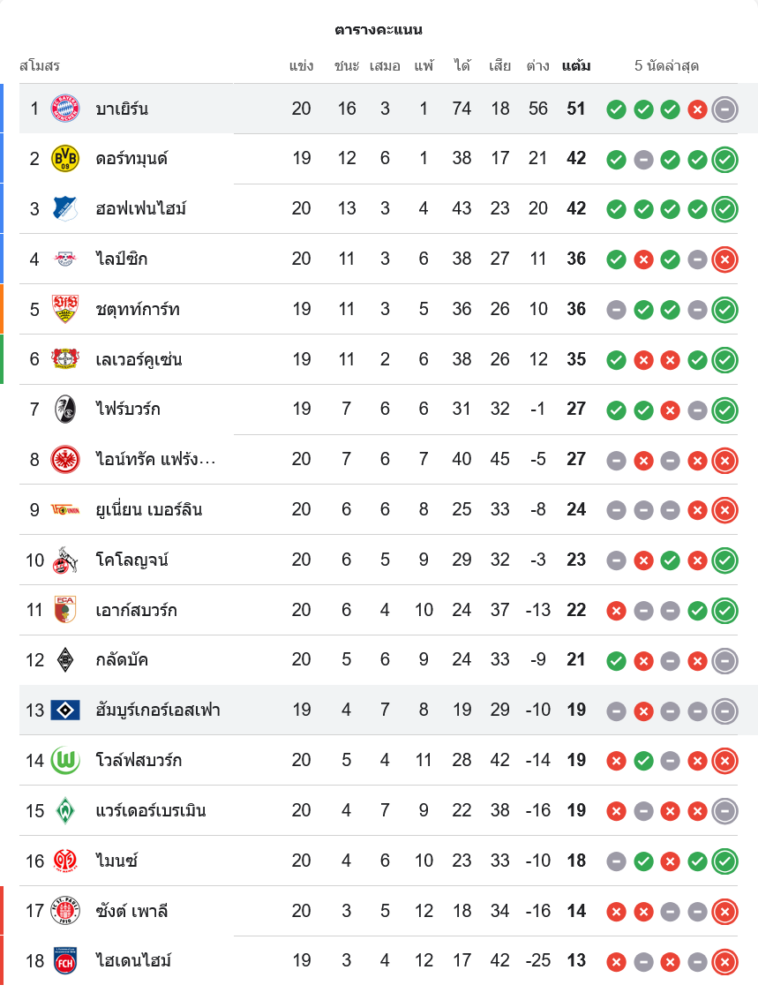
Task: Click the Bayer Leverkusen logo
Action: pos(65,359)
